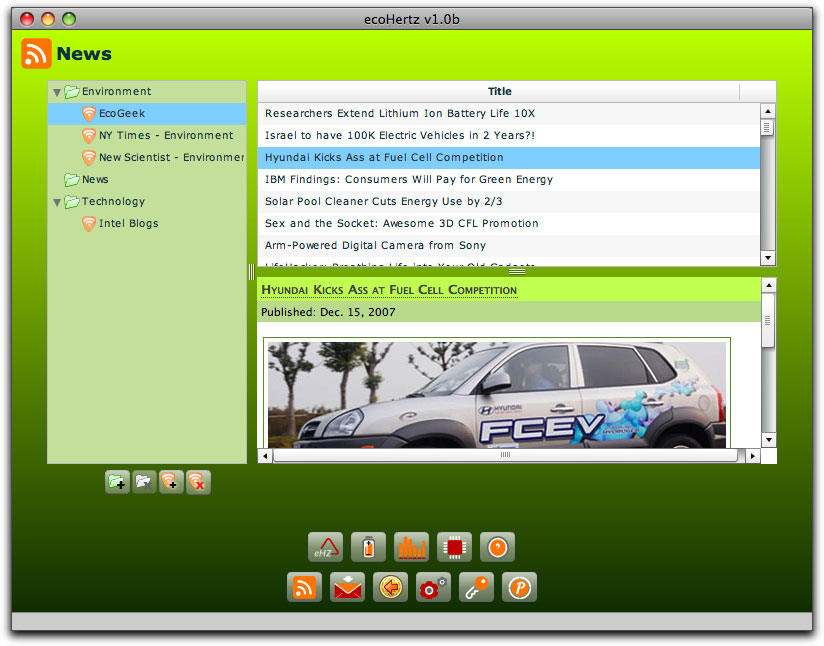Open the orange question mark help icon
This screenshot has width=824, height=646.
(497, 547)
